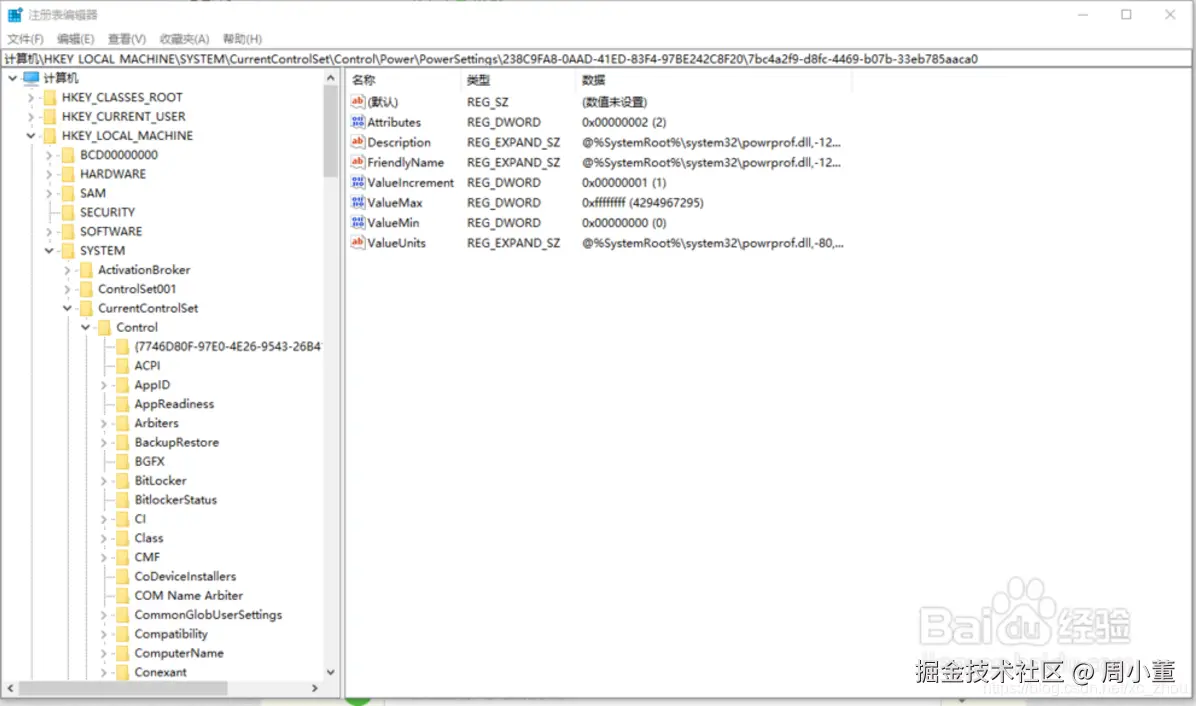Click the ActivationBroker folder icon
1196x706 pixels.
coord(87,270)
